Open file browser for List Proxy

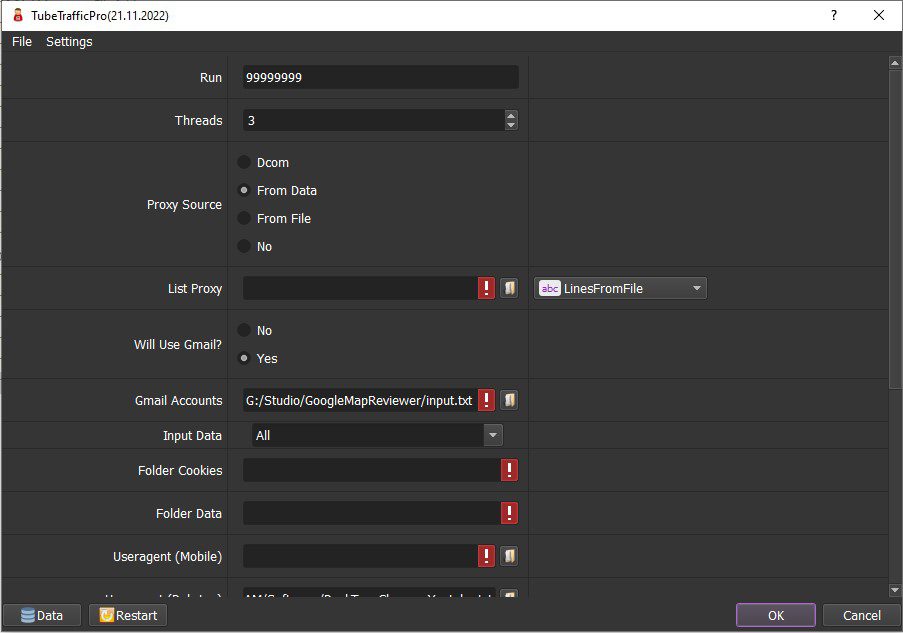click(509, 288)
